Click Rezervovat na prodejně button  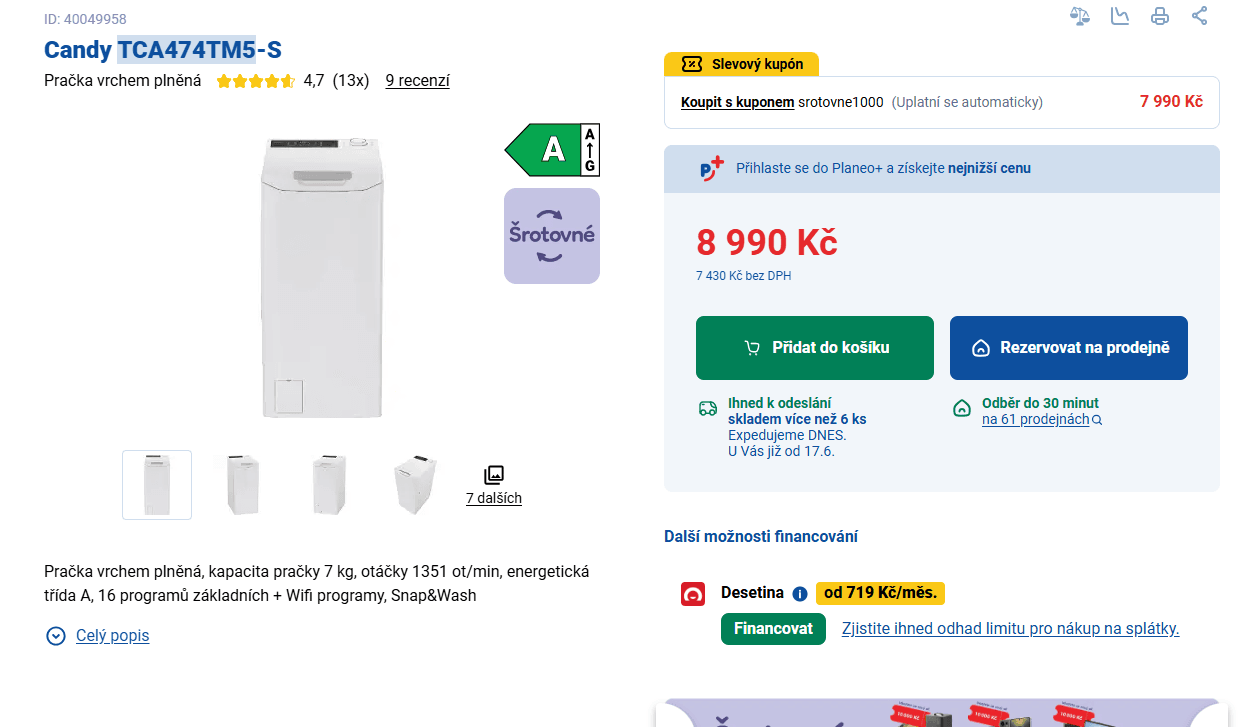[x=1068, y=347]
